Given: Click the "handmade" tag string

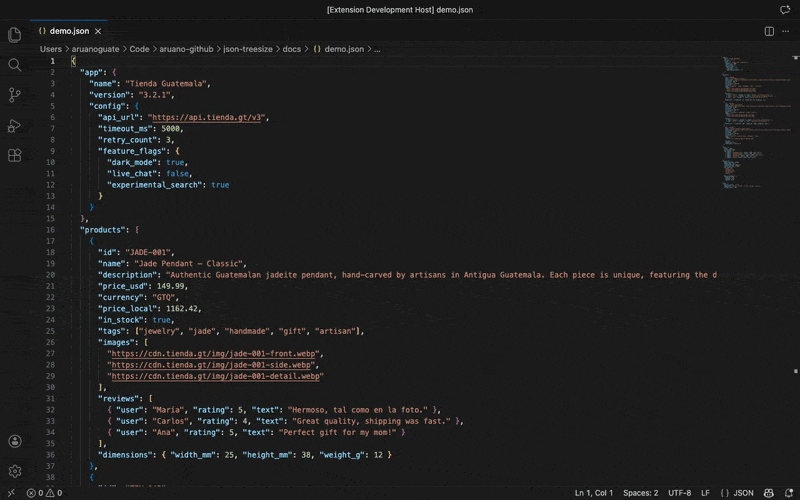Looking at the screenshot, I should pyautogui.click(x=247, y=331).
